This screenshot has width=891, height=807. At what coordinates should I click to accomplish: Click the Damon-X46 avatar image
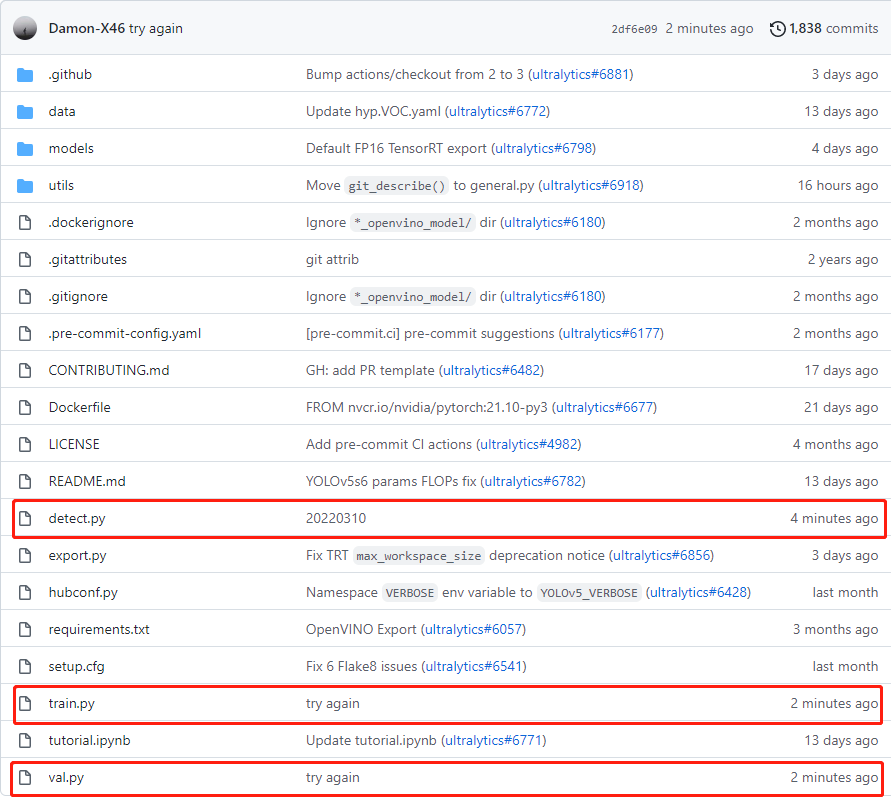click(x=25, y=28)
